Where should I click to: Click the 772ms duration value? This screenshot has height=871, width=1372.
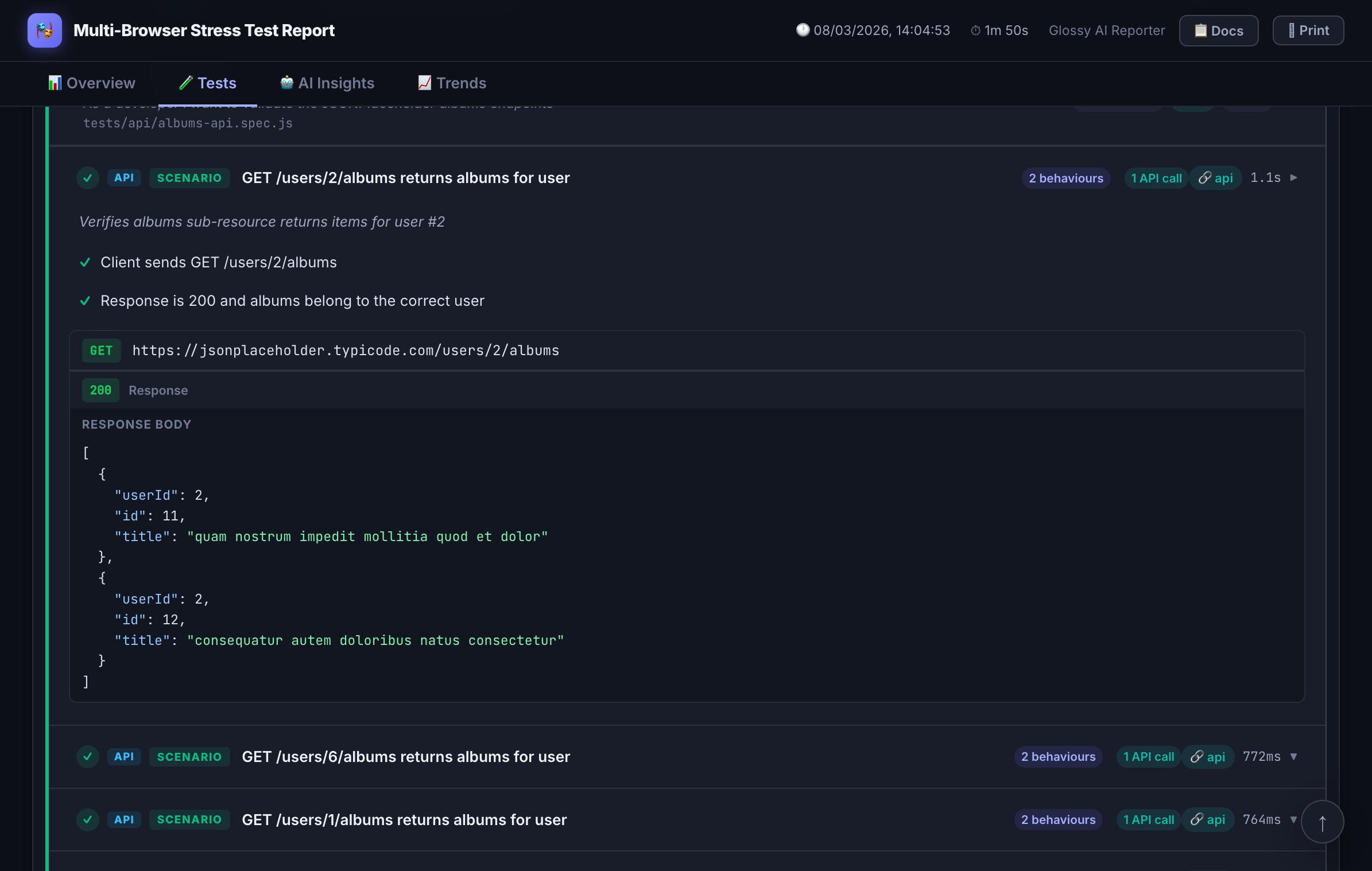(1261, 757)
